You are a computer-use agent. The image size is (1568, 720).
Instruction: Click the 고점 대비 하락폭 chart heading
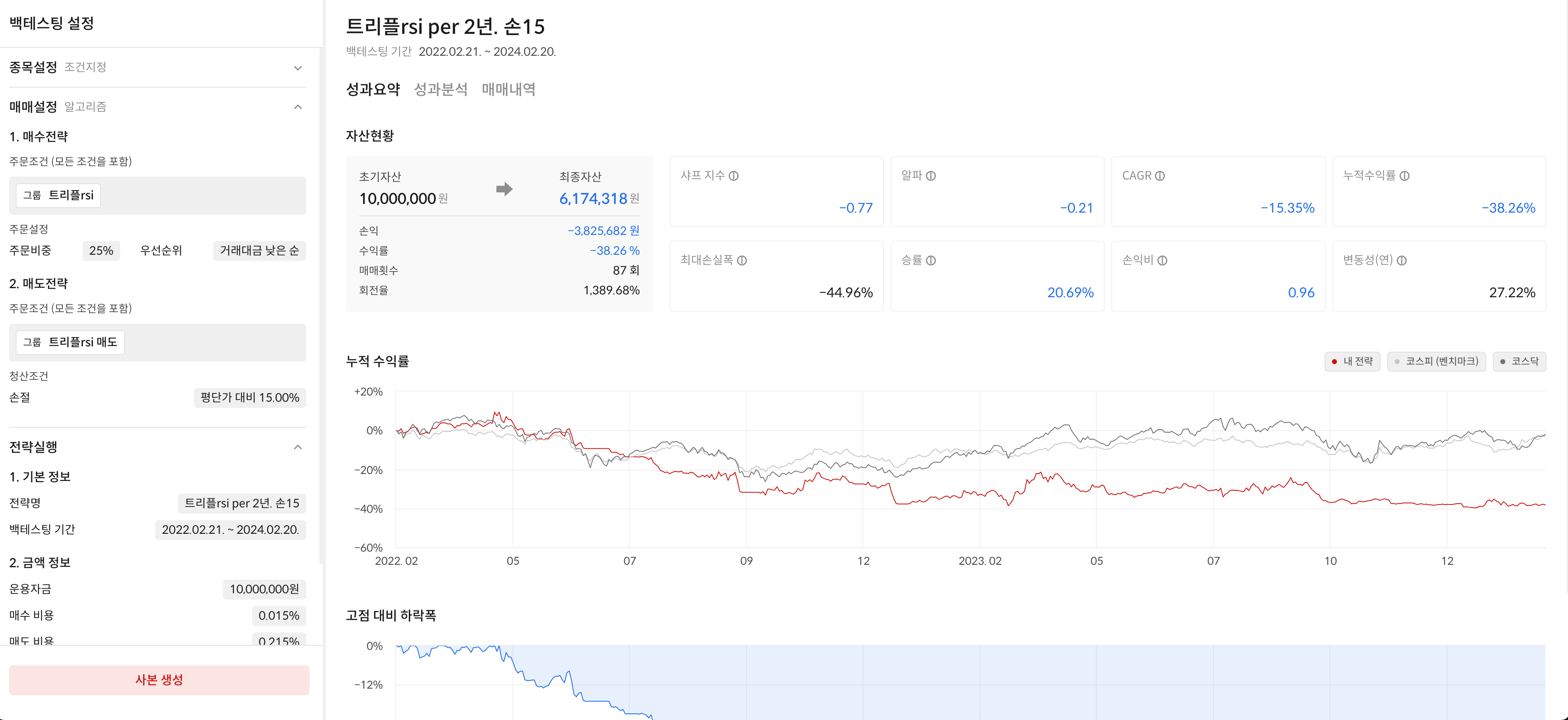[391, 616]
